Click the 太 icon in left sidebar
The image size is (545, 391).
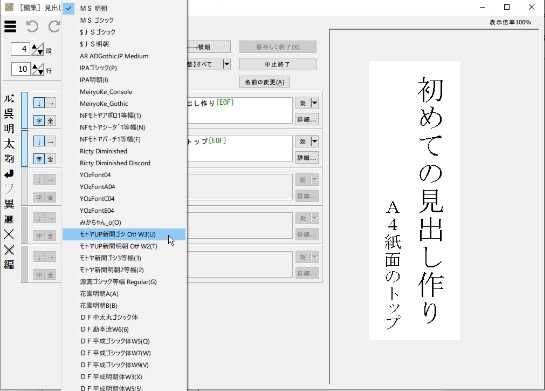point(9,144)
